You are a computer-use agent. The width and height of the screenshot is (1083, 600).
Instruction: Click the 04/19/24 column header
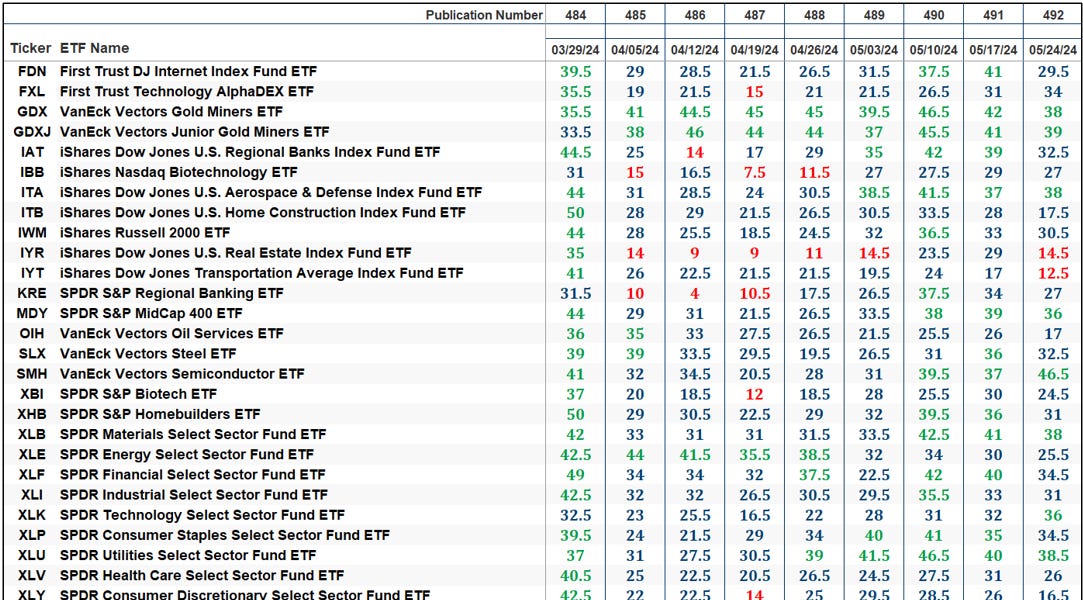pyautogui.click(x=753, y=47)
